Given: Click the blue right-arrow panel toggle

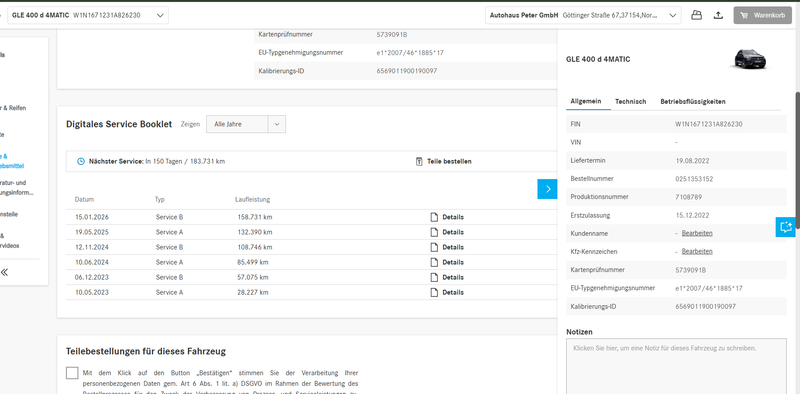Looking at the screenshot, I should [x=547, y=189].
